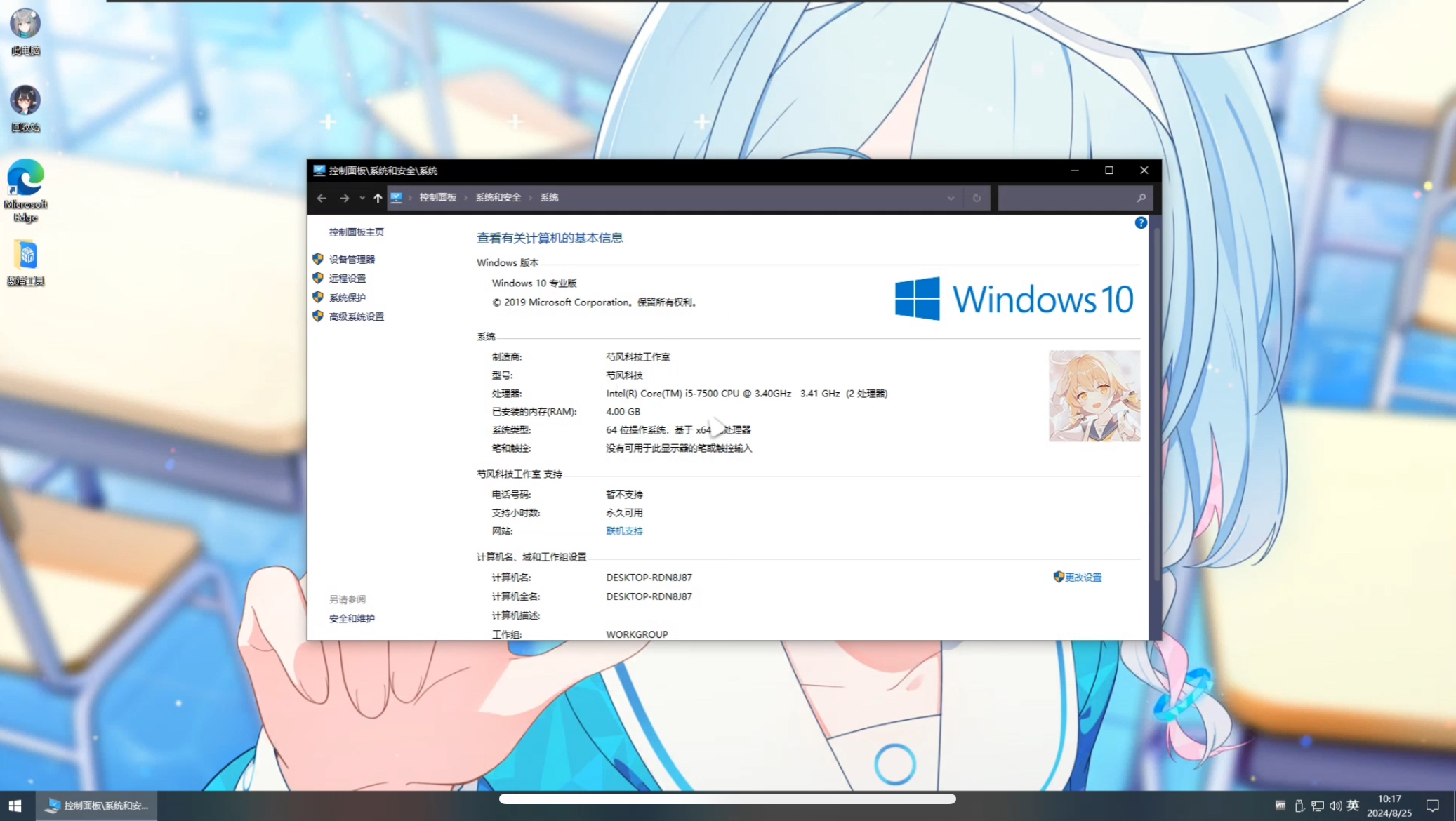The width and height of the screenshot is (1456, 821).
Task: Click manufacturer value 芍风科技工作室
Action: tap(638, 357)
